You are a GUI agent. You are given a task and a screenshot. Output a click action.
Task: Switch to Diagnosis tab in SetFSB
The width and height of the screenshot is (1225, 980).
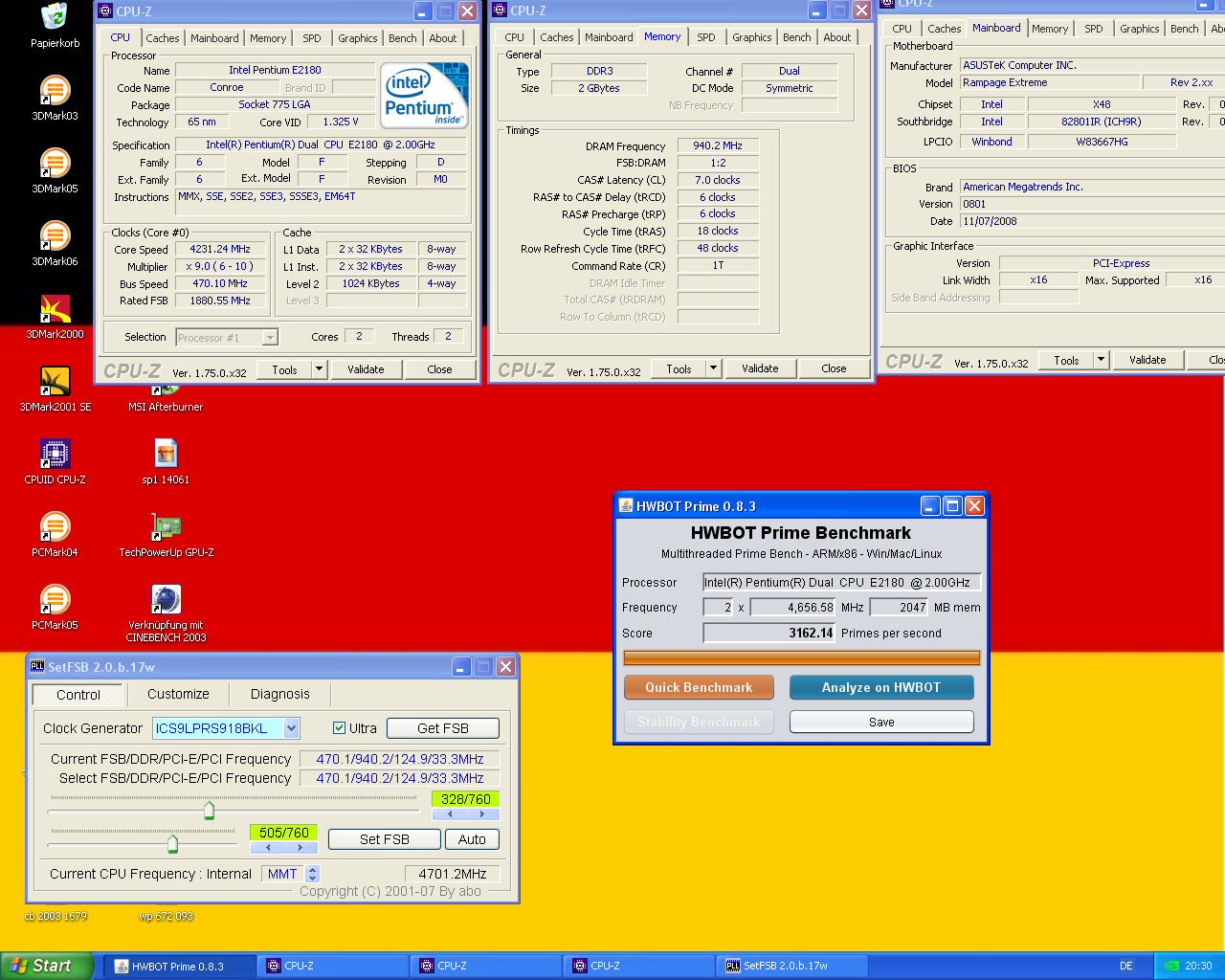(280, 694)
